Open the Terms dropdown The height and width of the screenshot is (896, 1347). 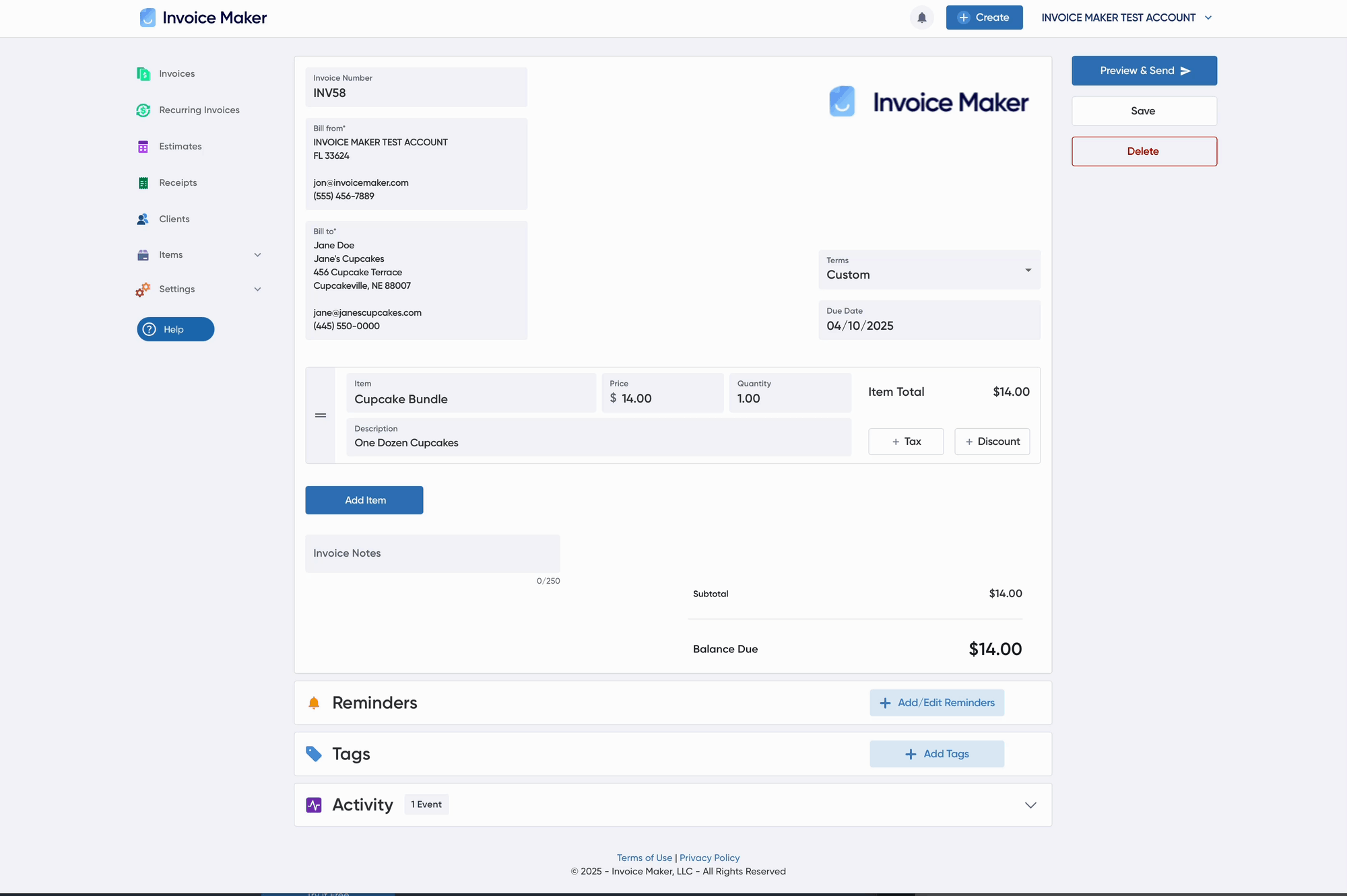(x=929, y=270)
